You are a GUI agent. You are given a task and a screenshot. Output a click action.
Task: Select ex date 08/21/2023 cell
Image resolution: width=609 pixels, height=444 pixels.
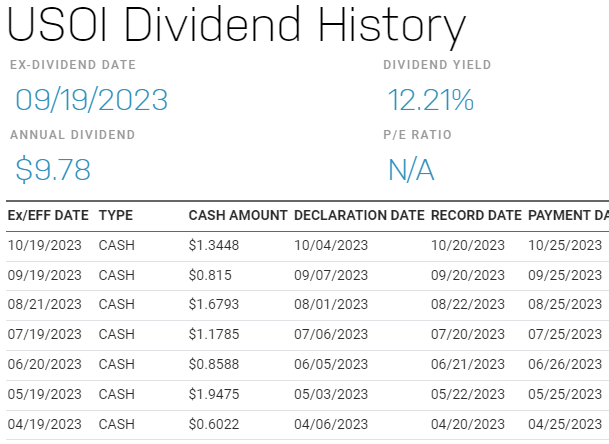click(x=45, y=304)
